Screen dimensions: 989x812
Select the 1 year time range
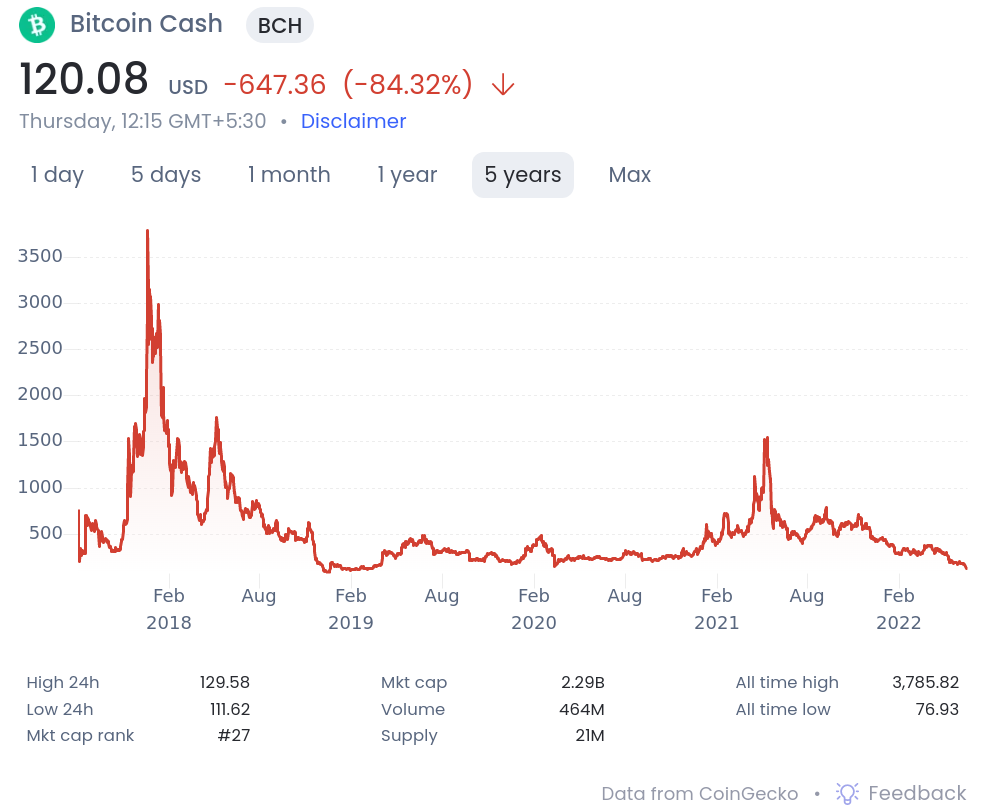coord(407,174)
